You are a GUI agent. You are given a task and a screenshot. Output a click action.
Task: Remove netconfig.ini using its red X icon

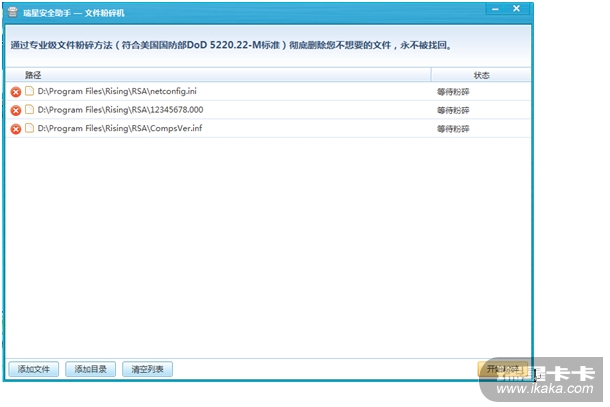pos(16,92)
